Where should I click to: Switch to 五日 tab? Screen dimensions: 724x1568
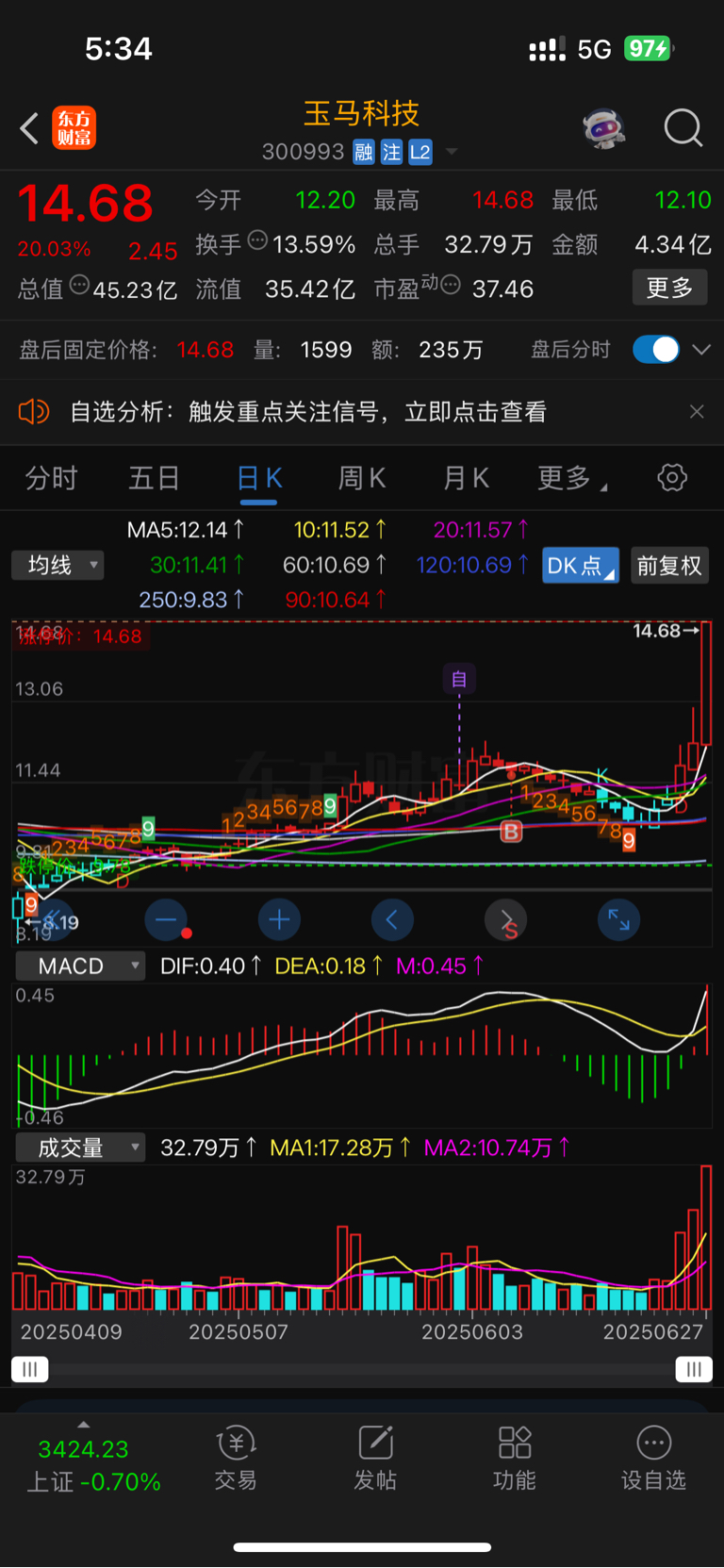pos(155,478)
